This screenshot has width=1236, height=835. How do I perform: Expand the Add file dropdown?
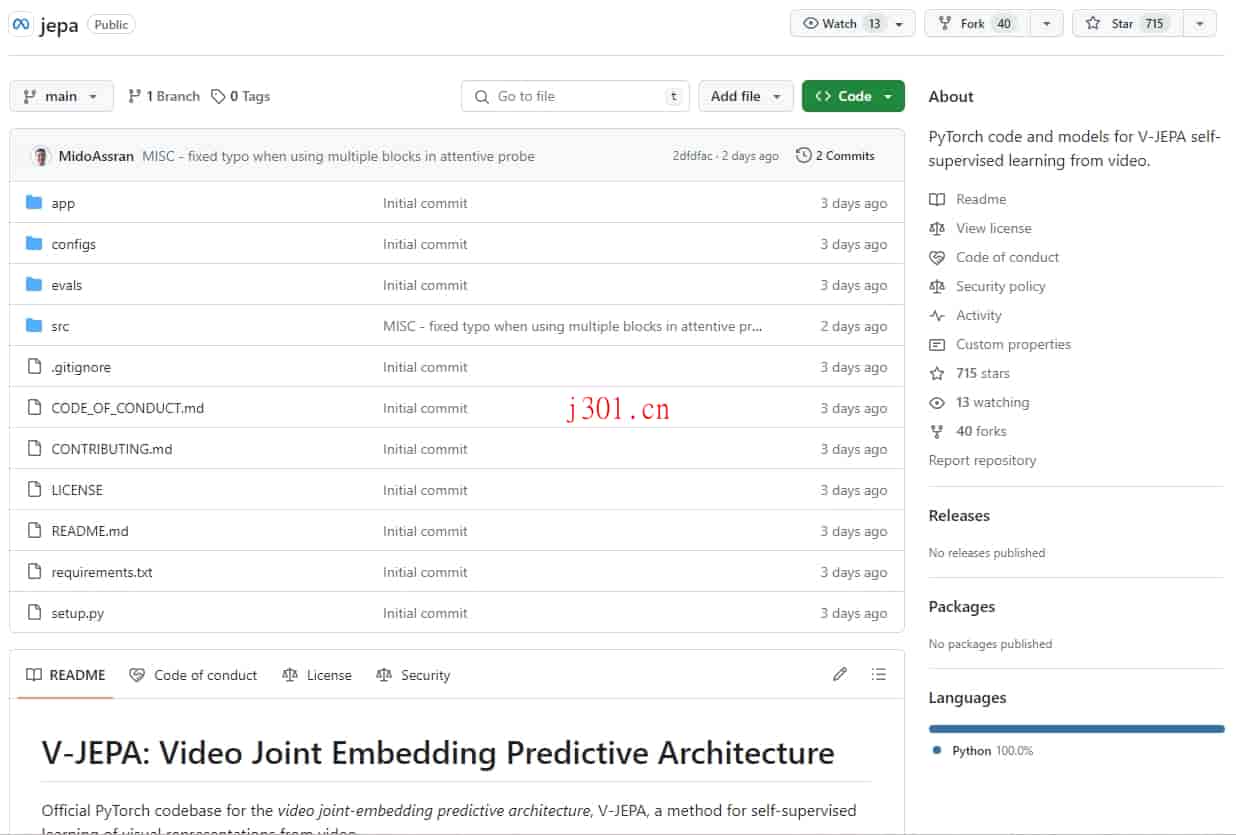tap(746, 96)
